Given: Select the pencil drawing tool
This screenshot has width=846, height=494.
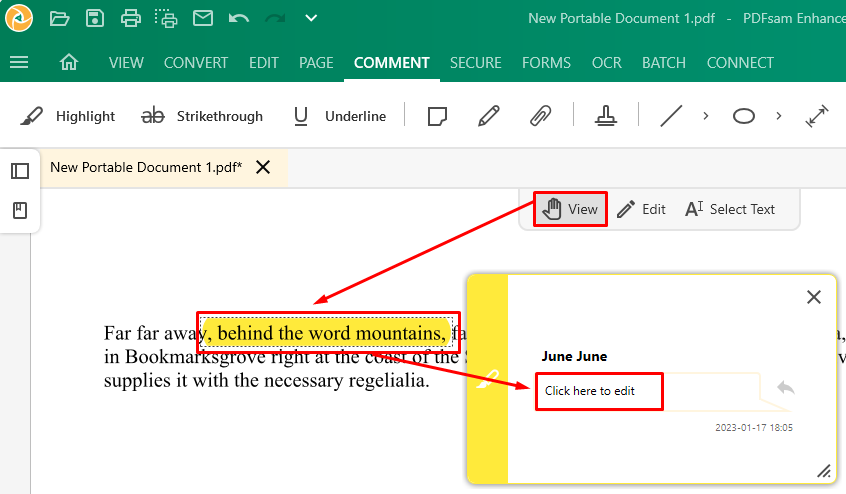Looking at the screenshot, I should pyautogui.click(x=489, y=116).
